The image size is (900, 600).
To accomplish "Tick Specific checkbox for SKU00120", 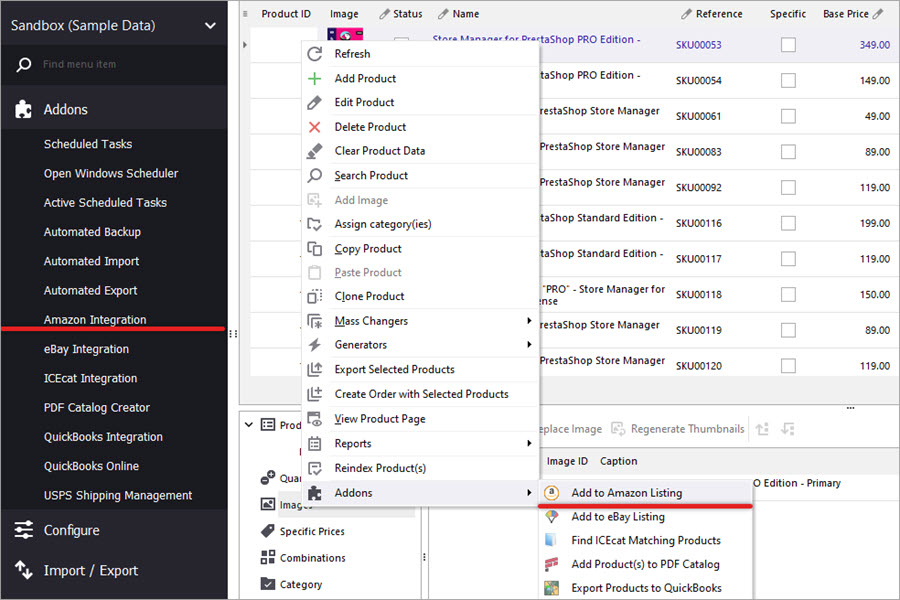I will click(x=788, y=366).
